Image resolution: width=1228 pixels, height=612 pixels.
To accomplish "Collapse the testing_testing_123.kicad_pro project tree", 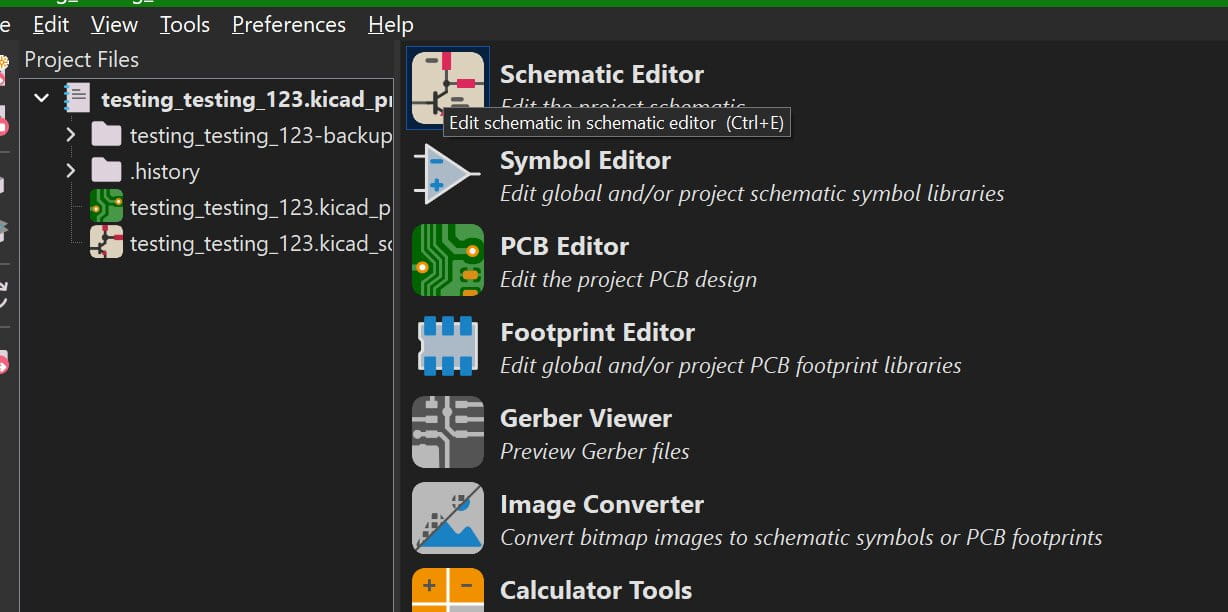I will (x=41, y=99).
